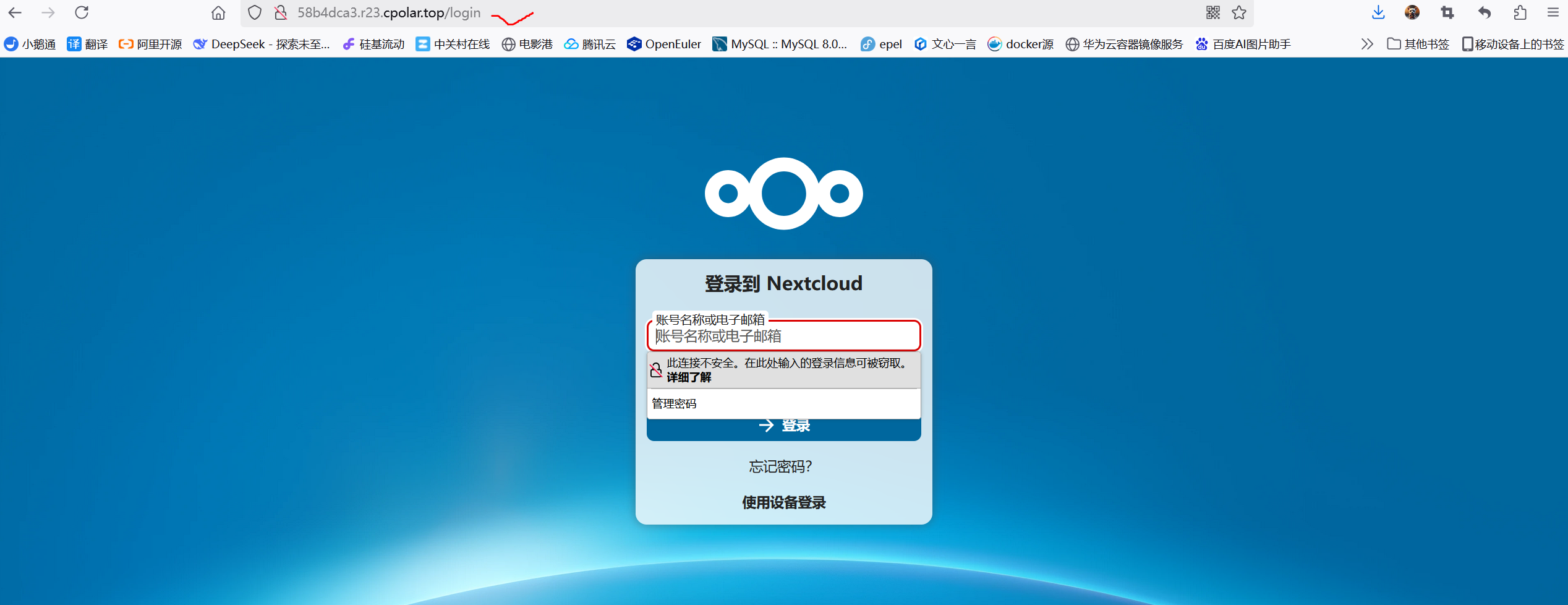Open the epel bookmark

[881, 44]
